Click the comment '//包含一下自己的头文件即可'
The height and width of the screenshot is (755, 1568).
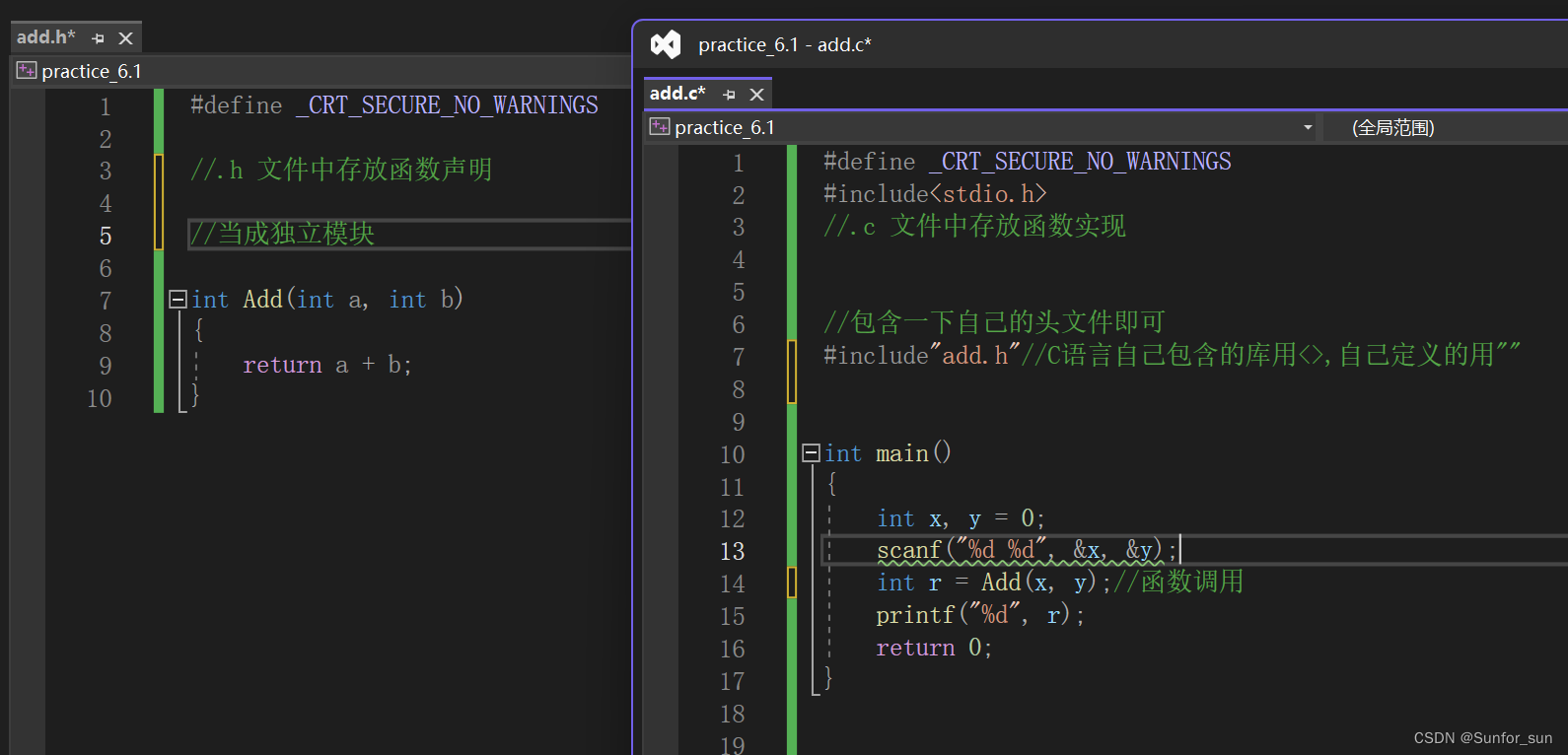coord(994,322)
